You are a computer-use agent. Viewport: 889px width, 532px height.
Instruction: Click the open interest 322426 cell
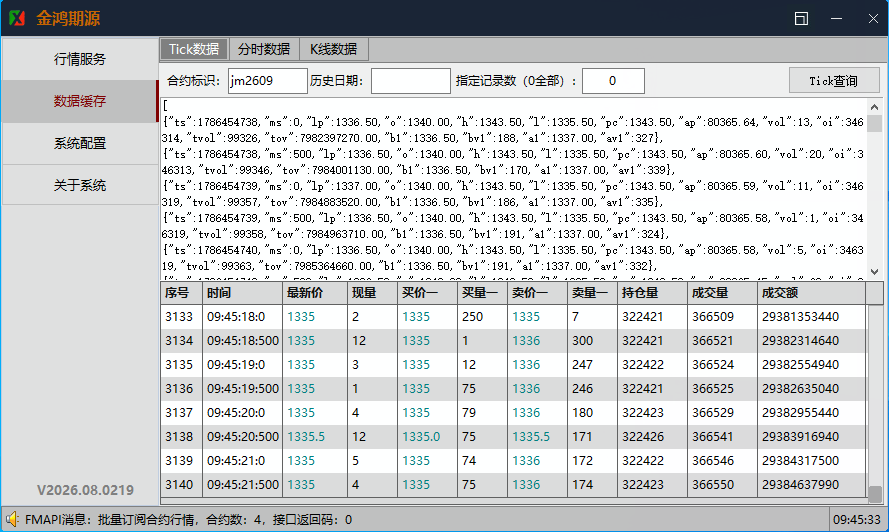pos(653,437)
